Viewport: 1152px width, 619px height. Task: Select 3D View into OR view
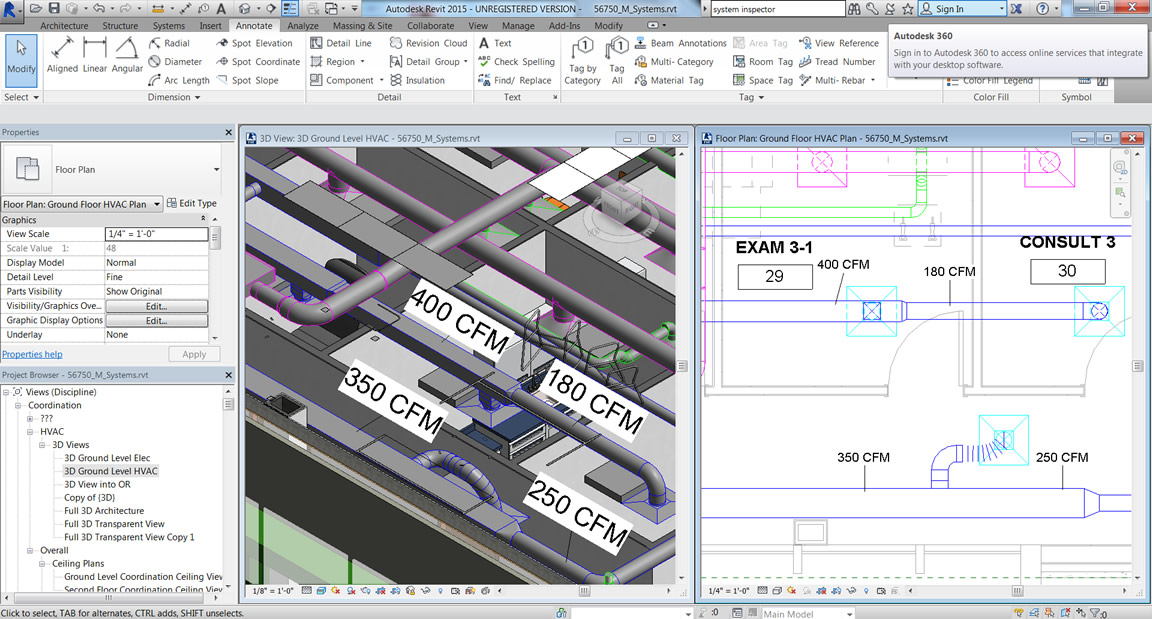coord(97,485)
